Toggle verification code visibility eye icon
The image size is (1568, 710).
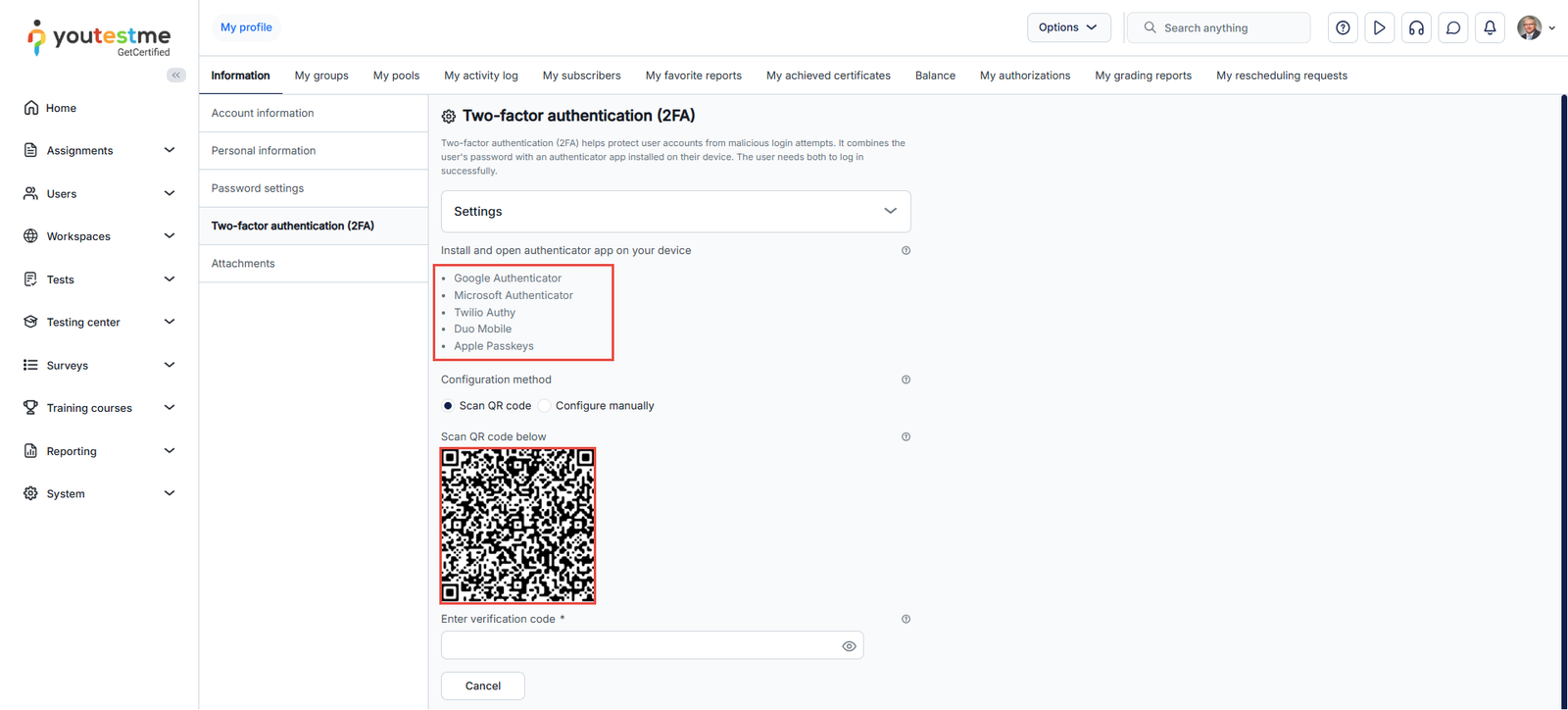tap(849, 646)
